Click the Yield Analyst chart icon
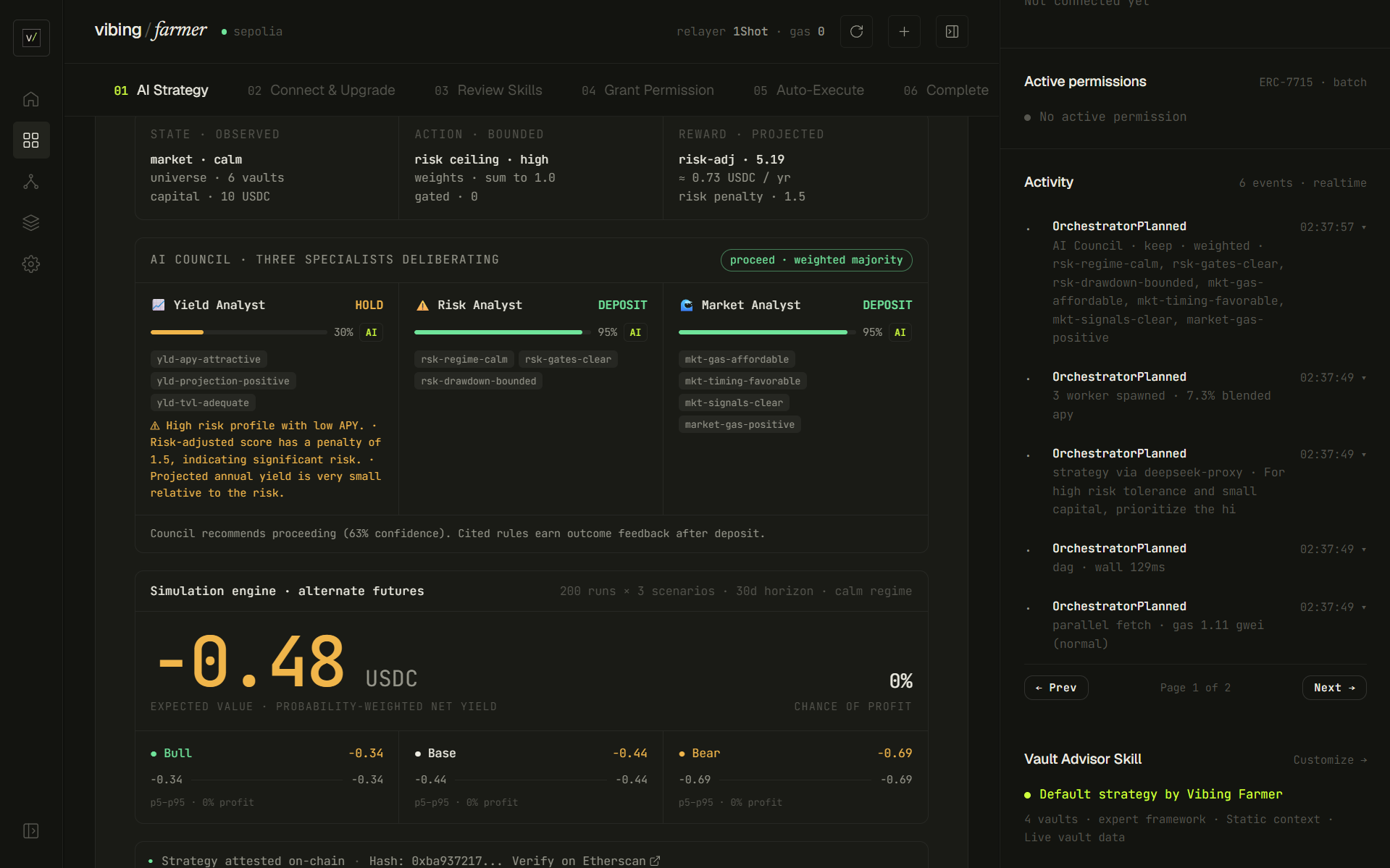The height and width of the screenshot is (868, 1390). (158, 305)
